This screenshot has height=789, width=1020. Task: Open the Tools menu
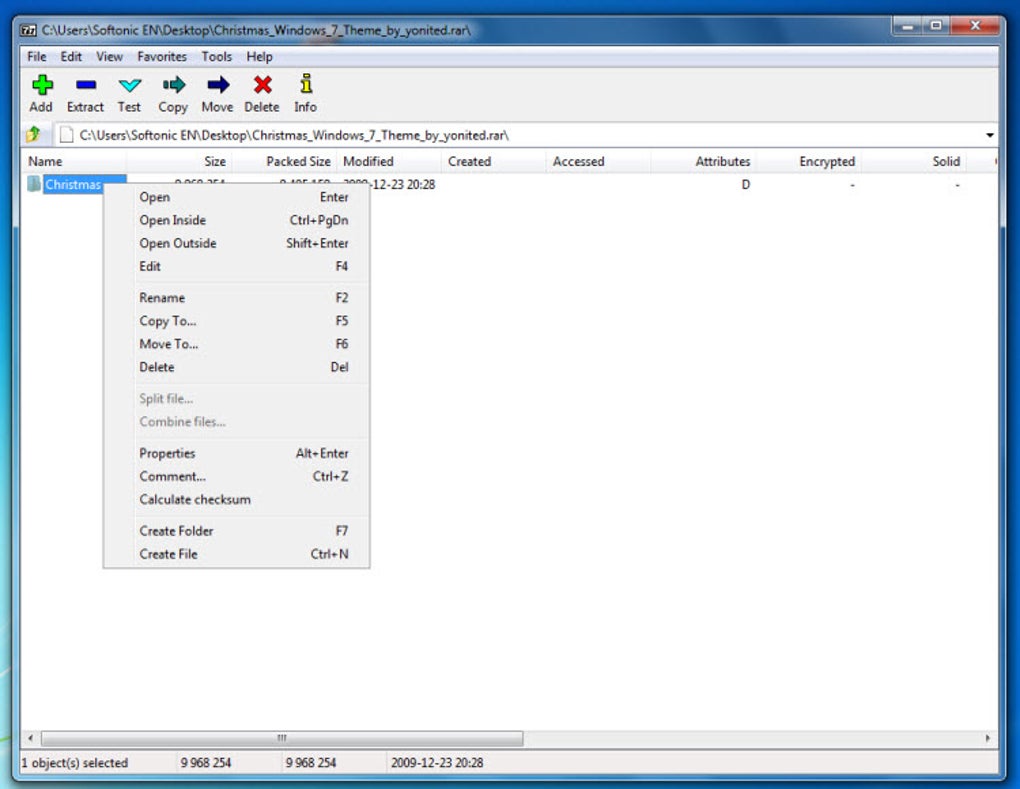[x=216, y=57]
